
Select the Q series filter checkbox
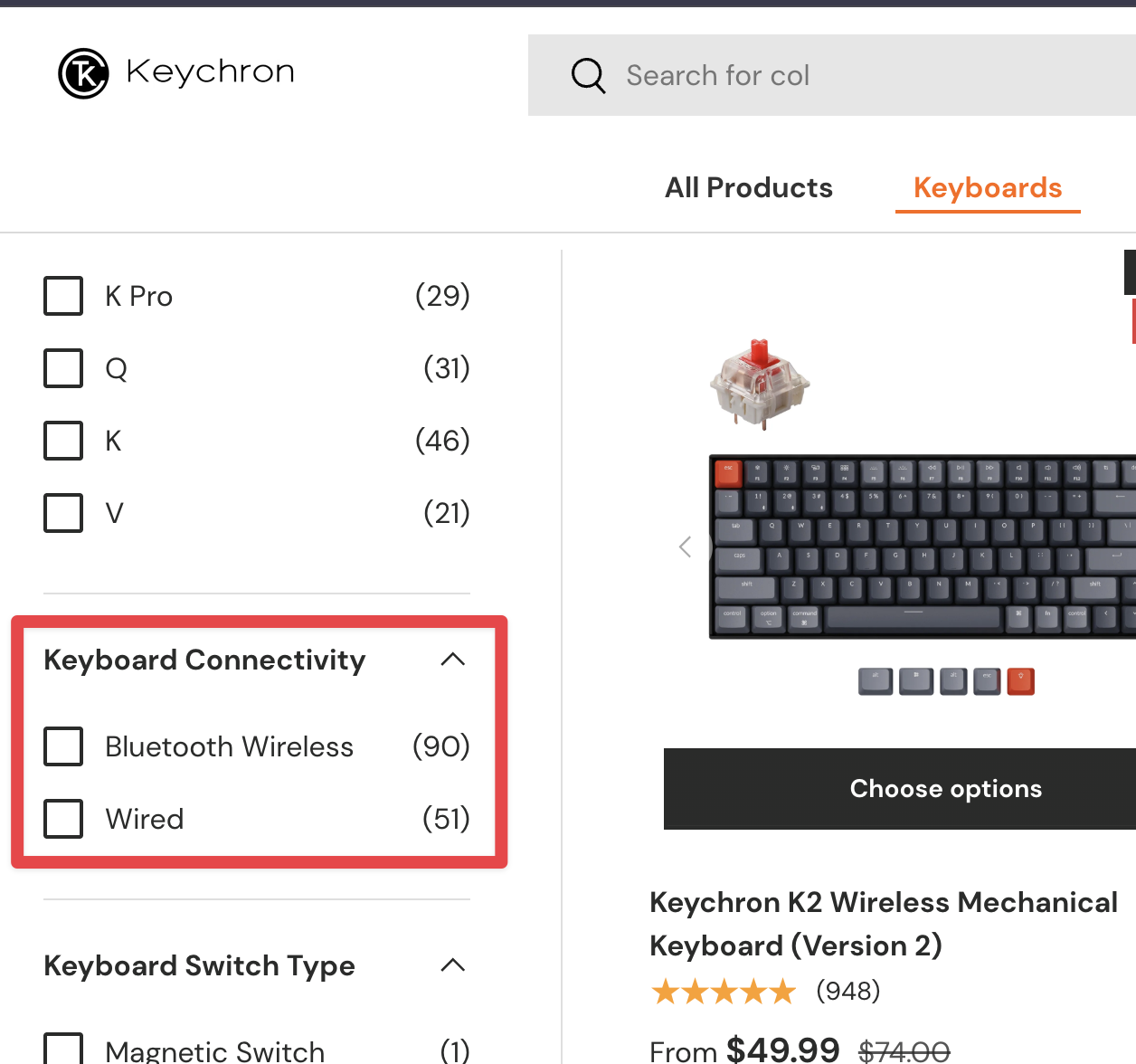point(63,368)
